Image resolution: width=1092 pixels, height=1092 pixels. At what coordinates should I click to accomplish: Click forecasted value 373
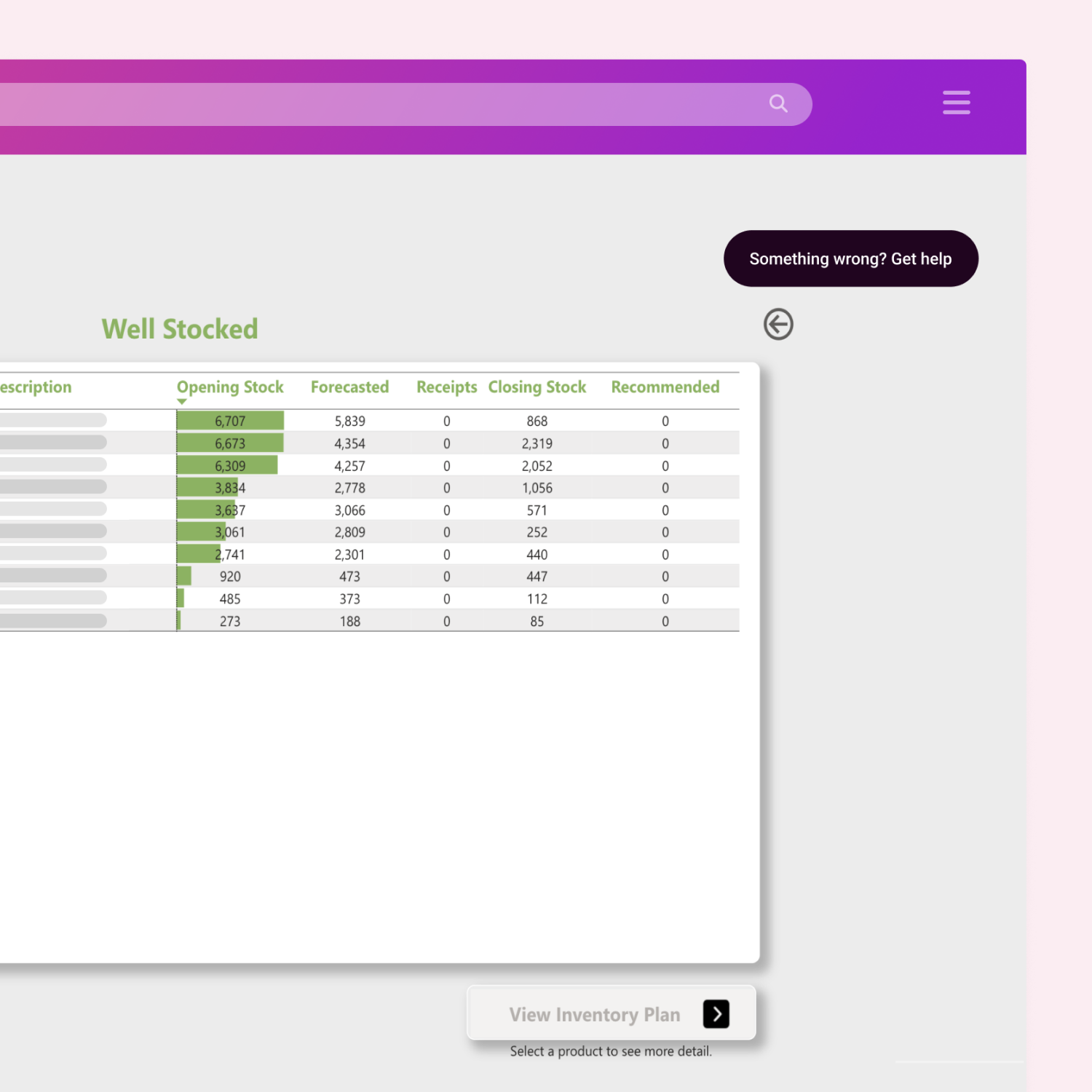[350, 599]
